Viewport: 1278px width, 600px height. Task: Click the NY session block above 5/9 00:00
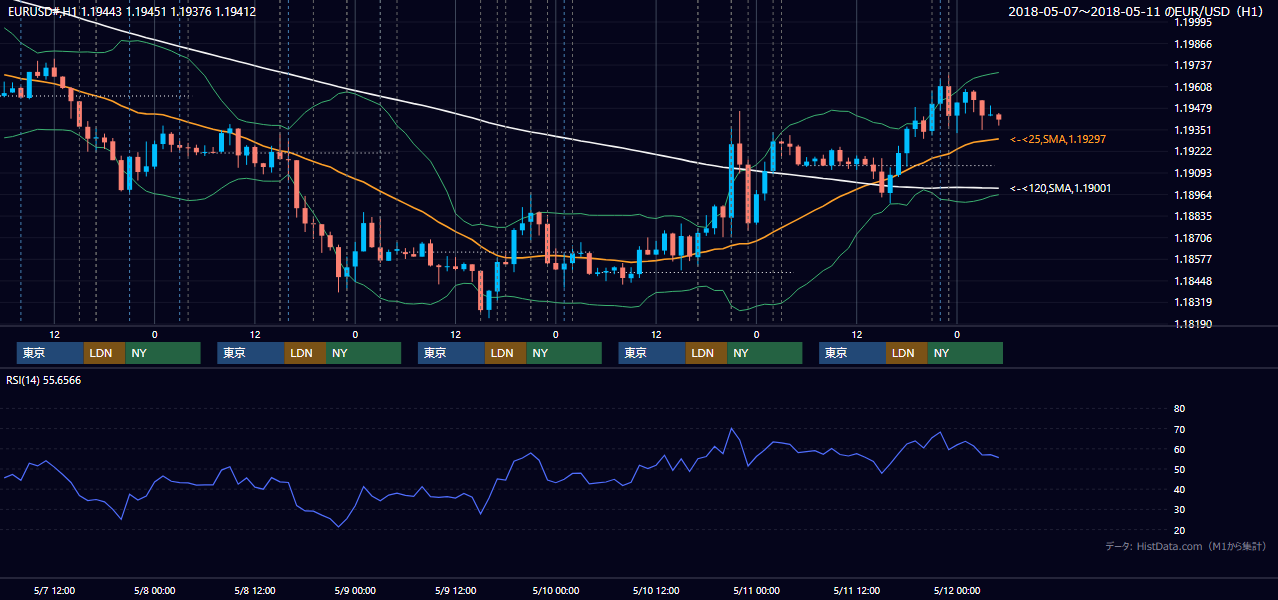[x=364, y=353]
